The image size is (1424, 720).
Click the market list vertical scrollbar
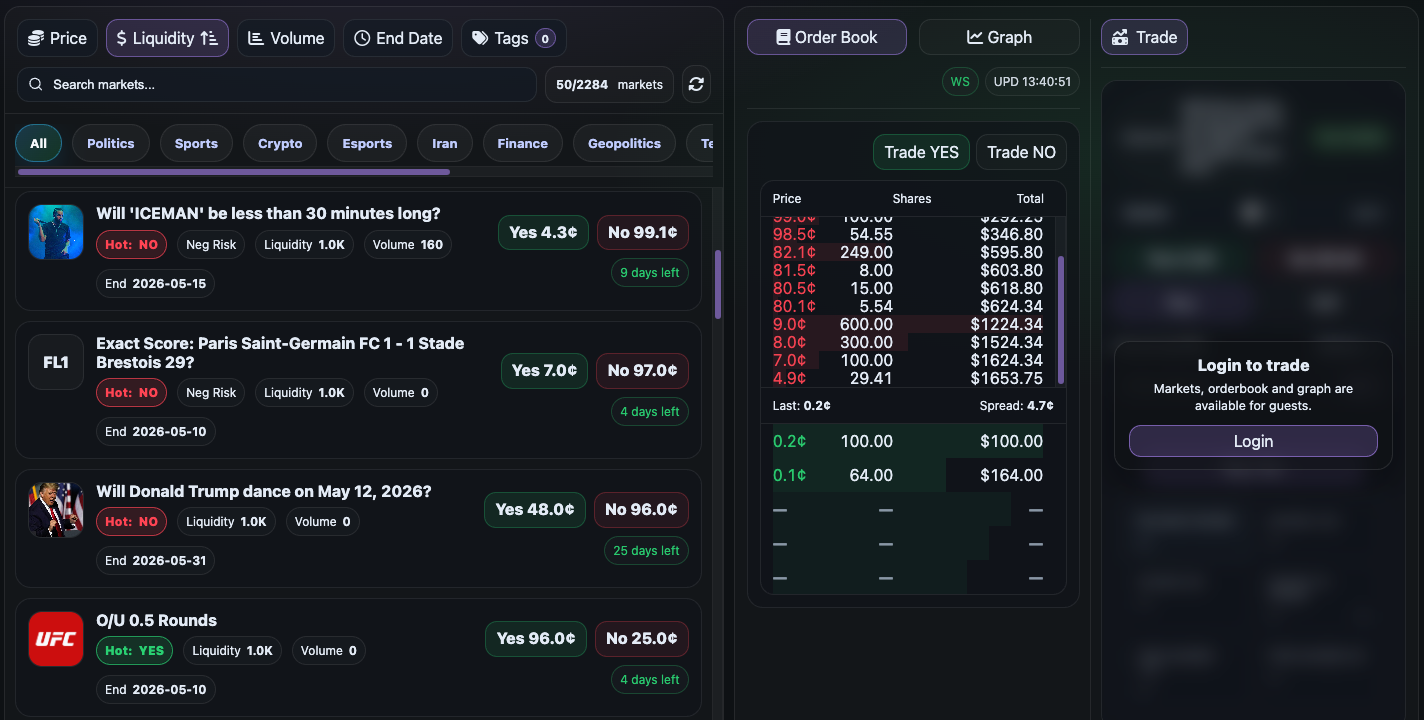point(718,284)
